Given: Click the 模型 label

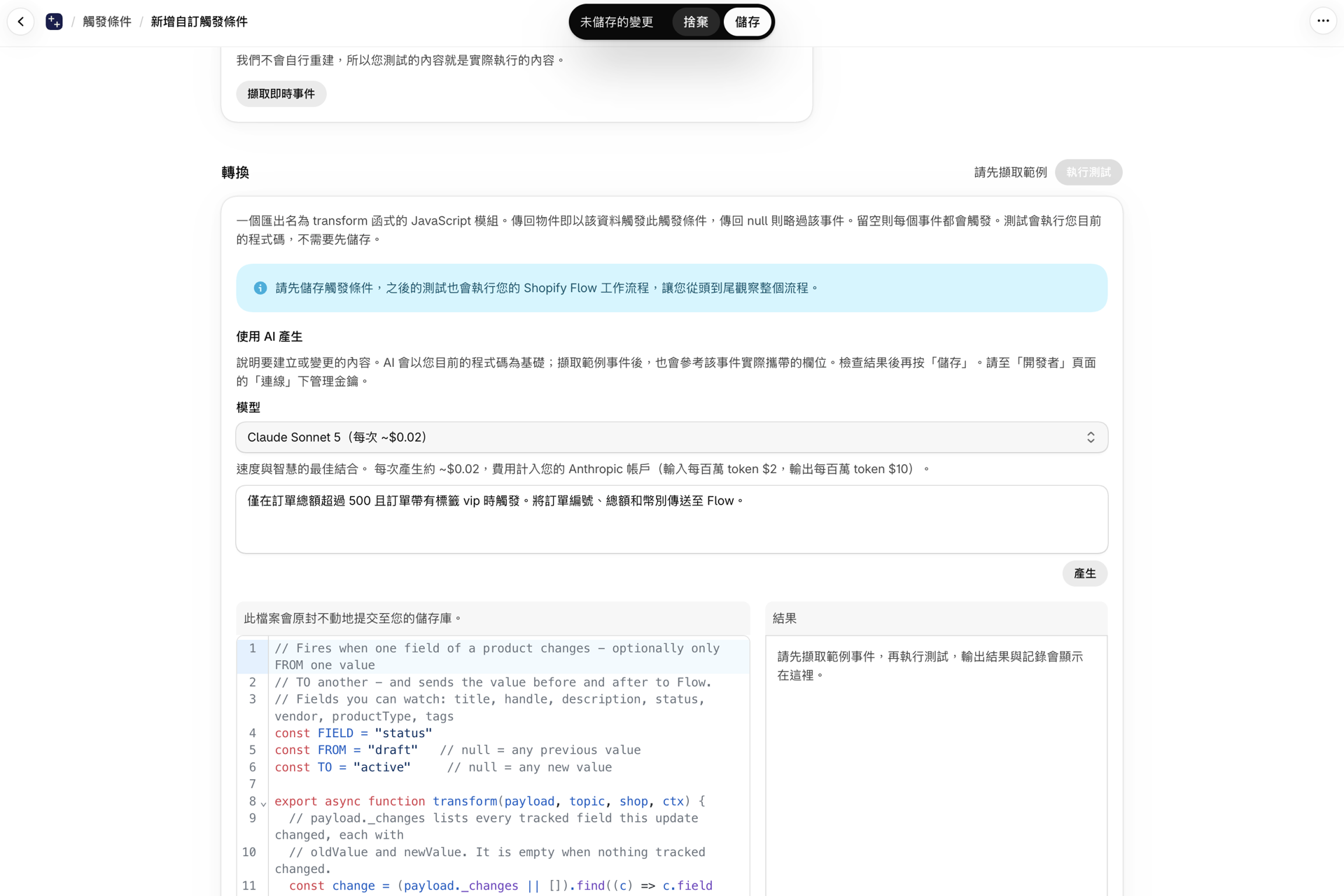Looking at the screenshot, I should pos(248,407).
